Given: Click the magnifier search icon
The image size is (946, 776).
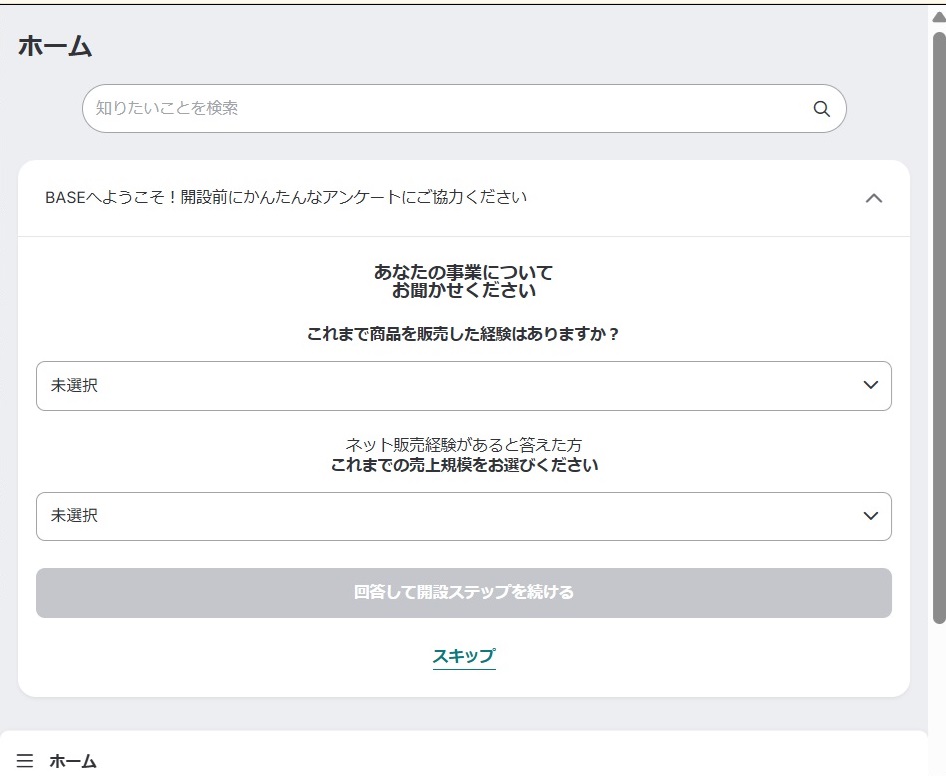Looking at the screenshot, I should [x=821, y=109].
